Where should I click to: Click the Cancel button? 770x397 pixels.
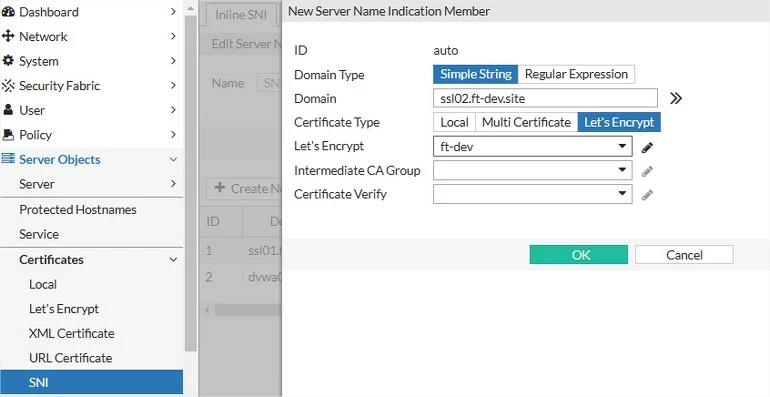pos(684,255)
